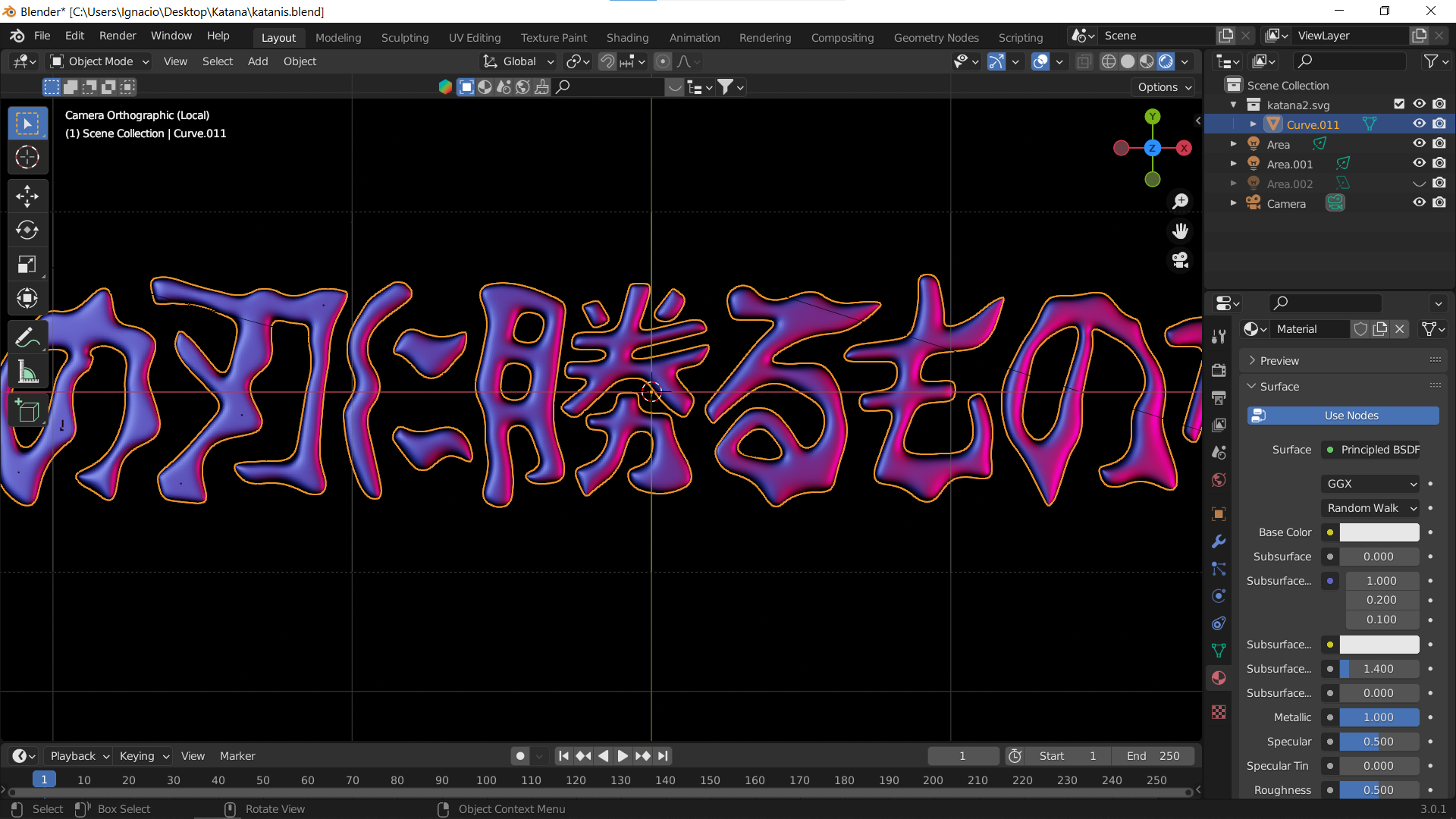
Task: Select the Move tool in toolbar
Action: click(x=27, y=196)
